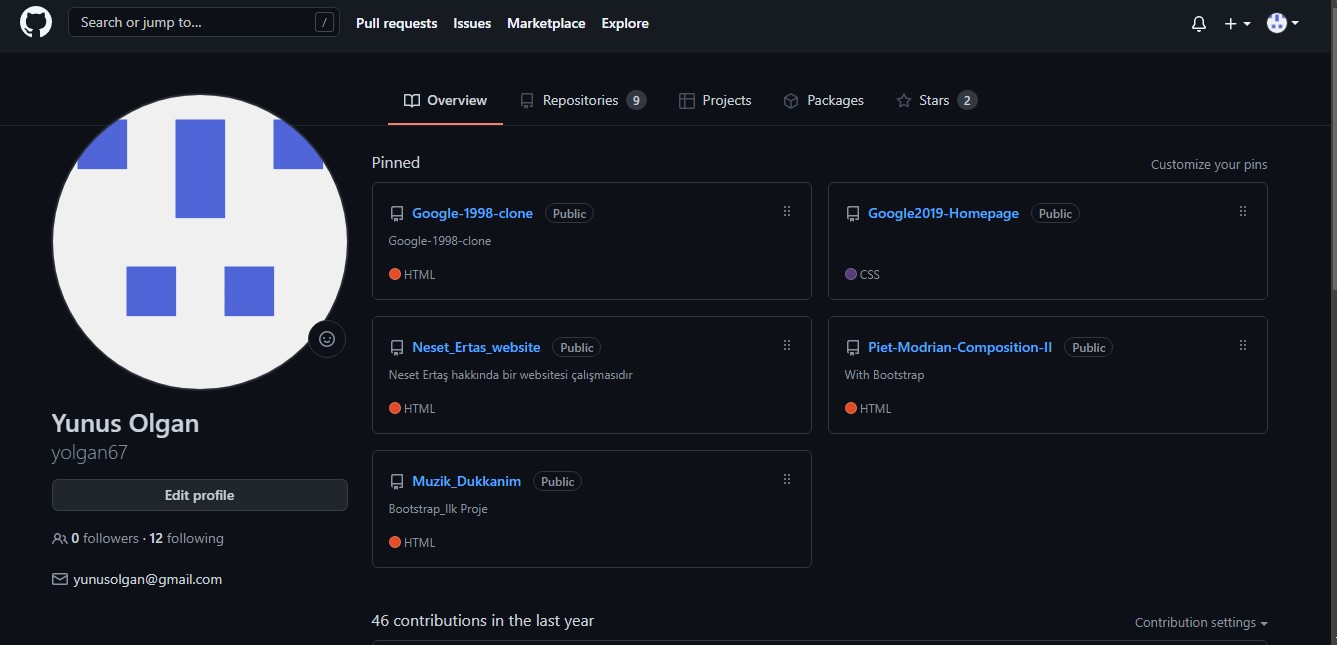Click the Yunus Olgan name heading

(x=126, y=423)
